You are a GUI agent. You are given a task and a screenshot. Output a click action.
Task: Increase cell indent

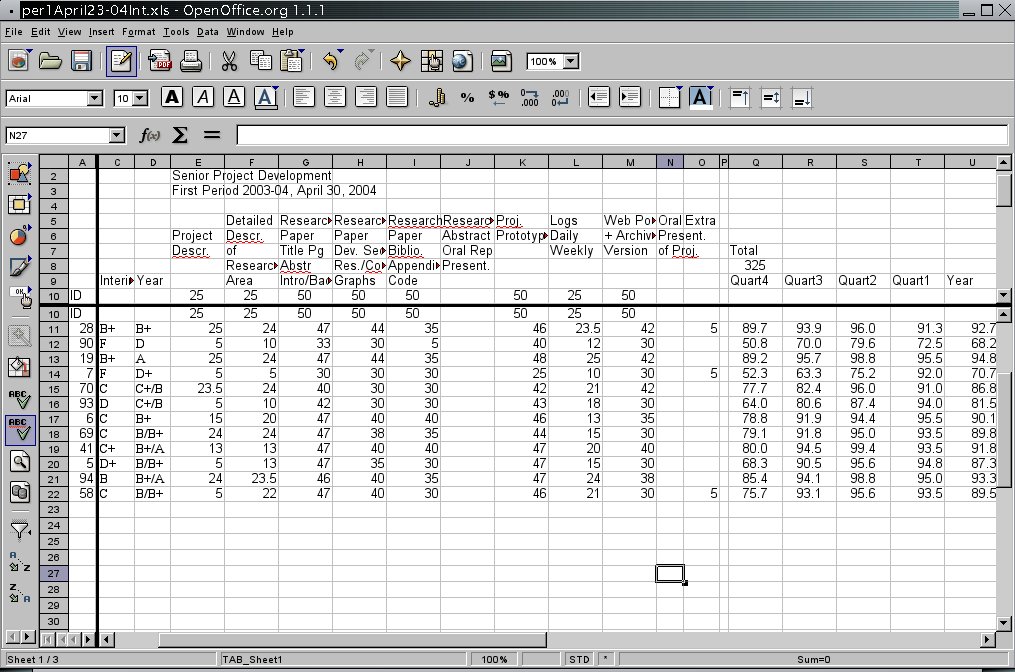click(630, 98)
